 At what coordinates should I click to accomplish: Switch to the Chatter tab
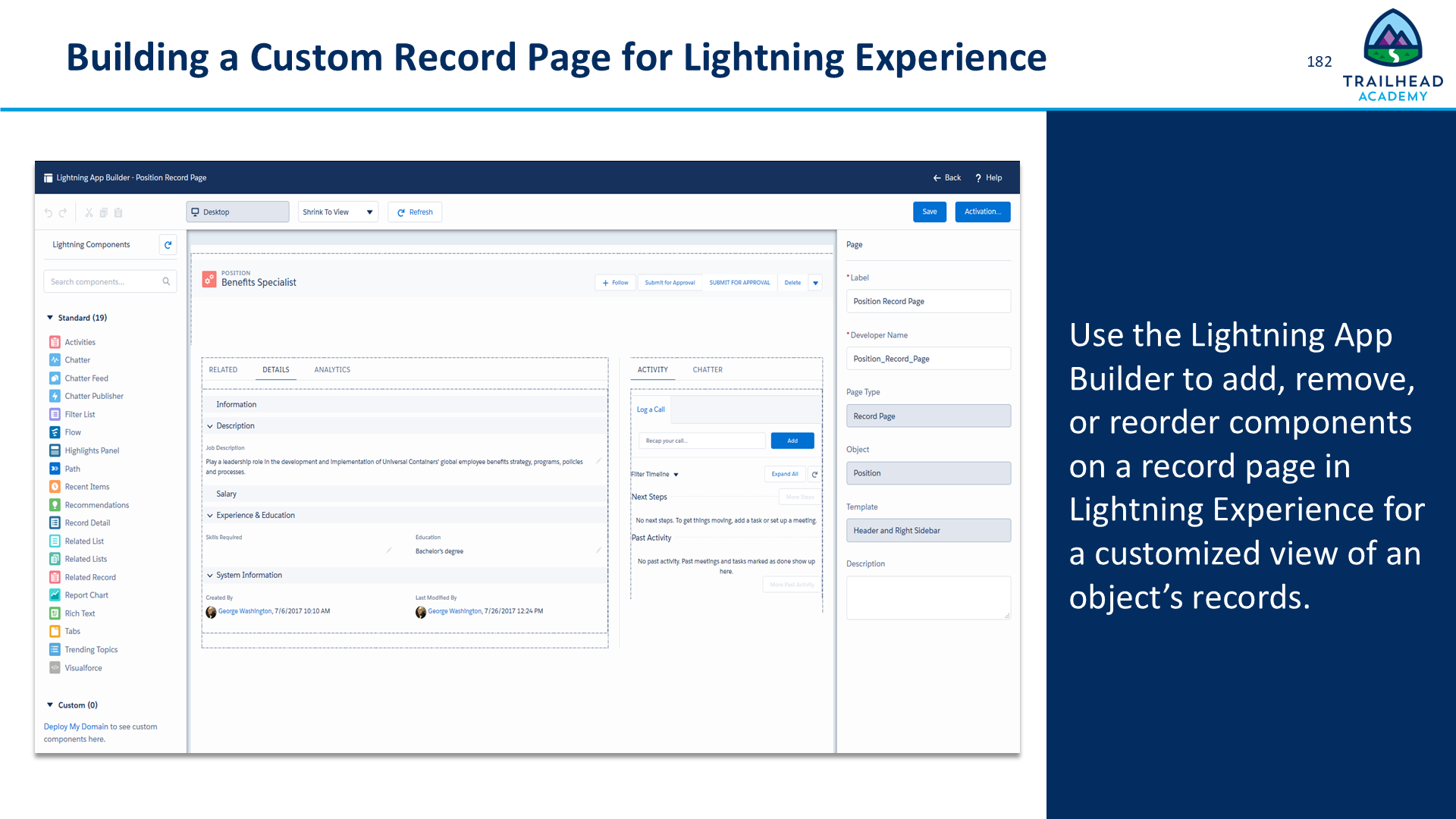coord(708,370)
